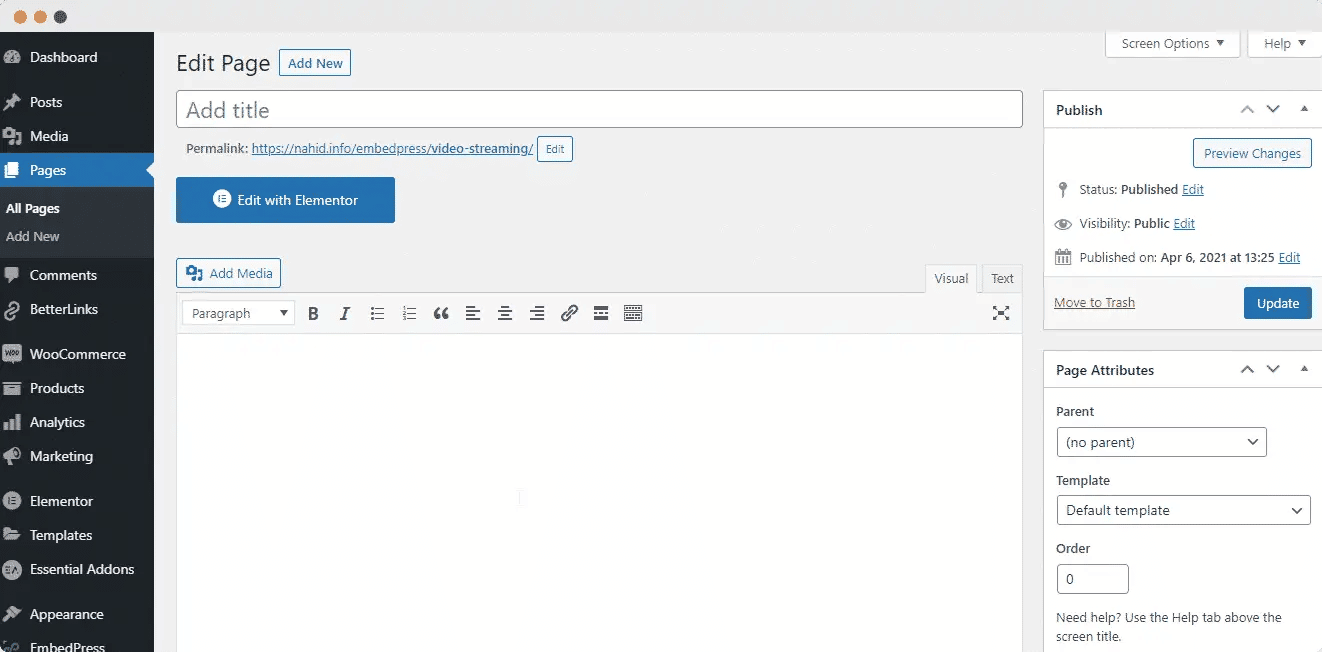The height and width of the screenshot is (652, 1322).
Task: Add a blockquote
Action: 441,313
